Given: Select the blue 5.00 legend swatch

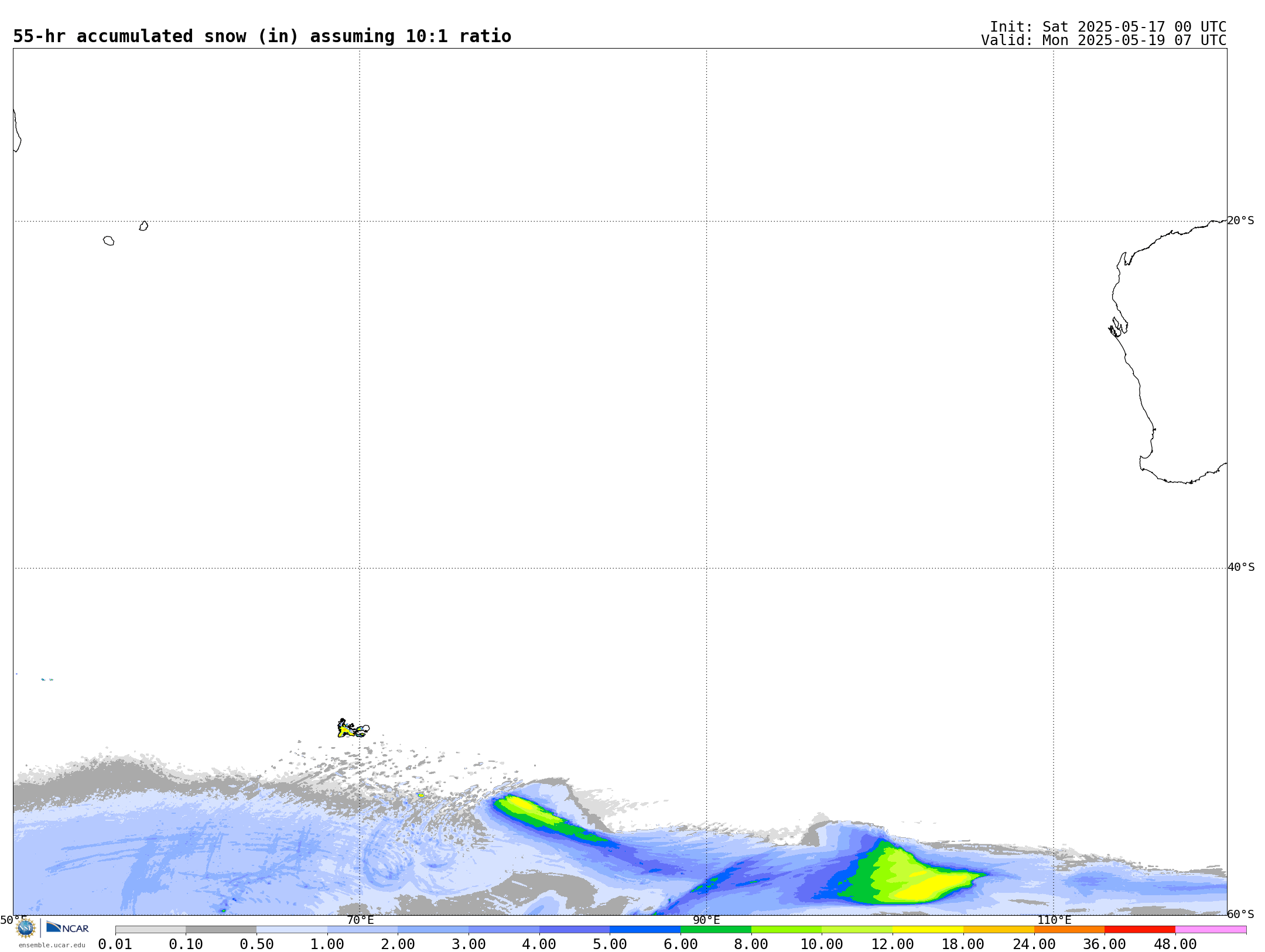Looking at the screenshot, I should tap(645, 930).
